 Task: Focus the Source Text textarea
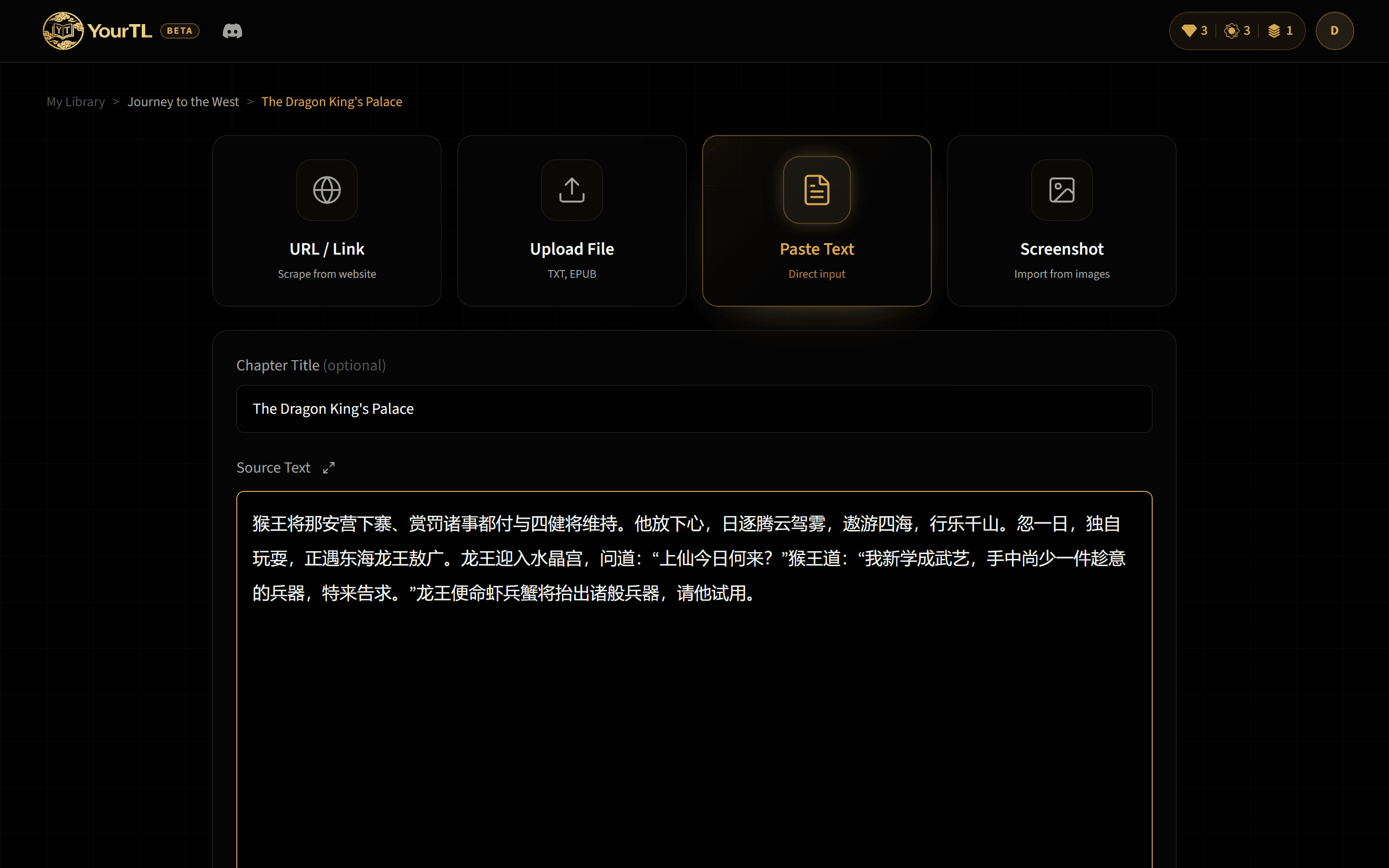pyautogui.click(x=694, y=680)
